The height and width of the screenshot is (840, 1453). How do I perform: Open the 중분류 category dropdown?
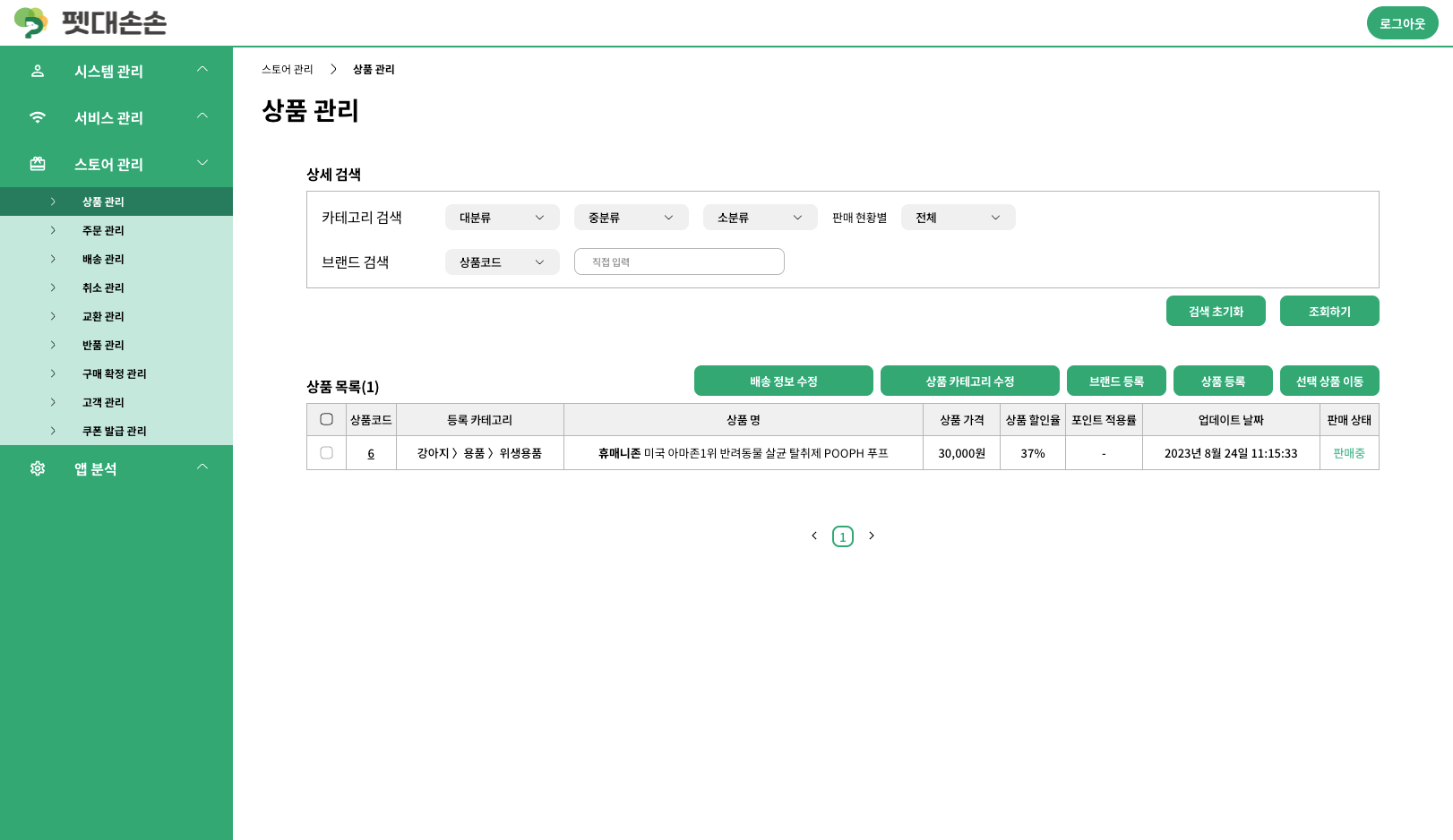click(632, 218)
